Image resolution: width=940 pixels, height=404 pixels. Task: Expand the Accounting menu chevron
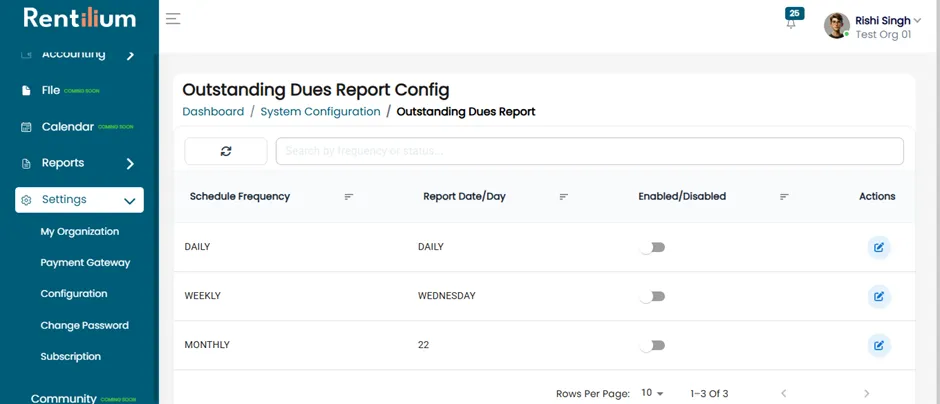(x=130, y=56)
